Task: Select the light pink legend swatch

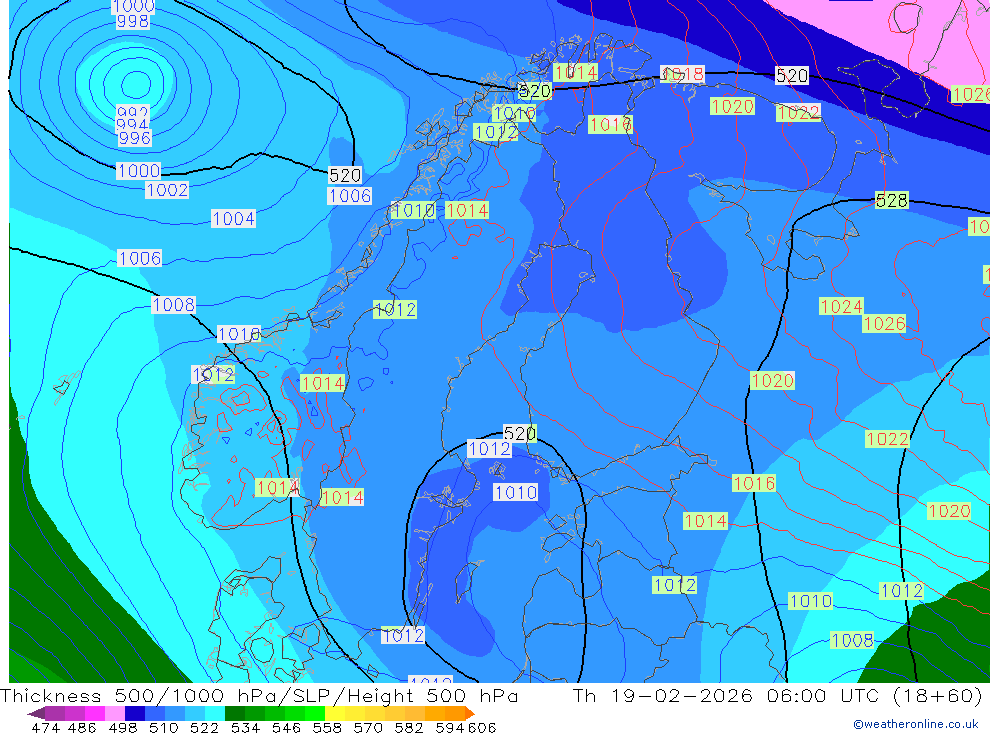Action: point(115,713)
